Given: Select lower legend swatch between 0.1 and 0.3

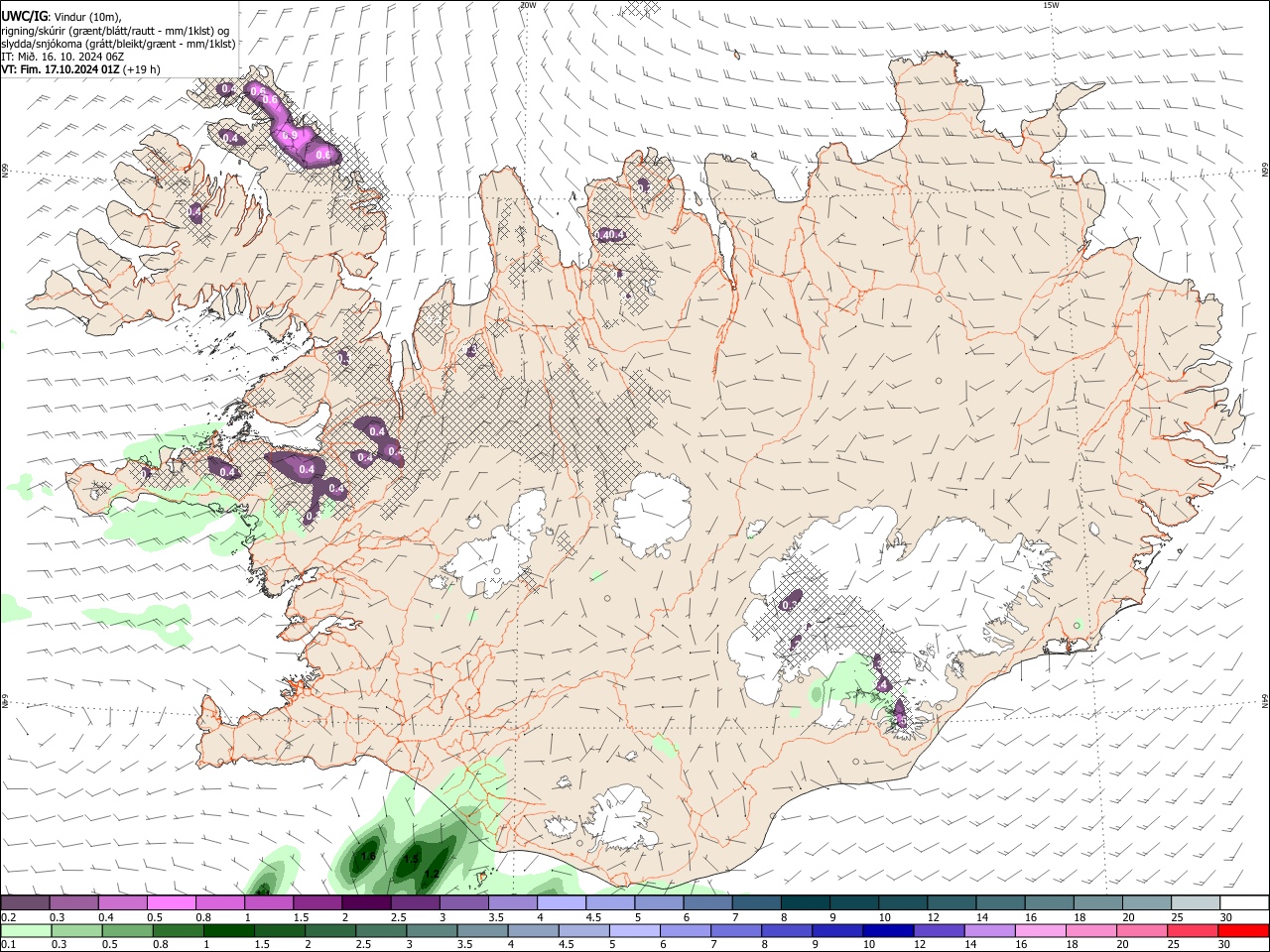Looking at the screenshot, I should pyautogui.click(x=26, y=930).
